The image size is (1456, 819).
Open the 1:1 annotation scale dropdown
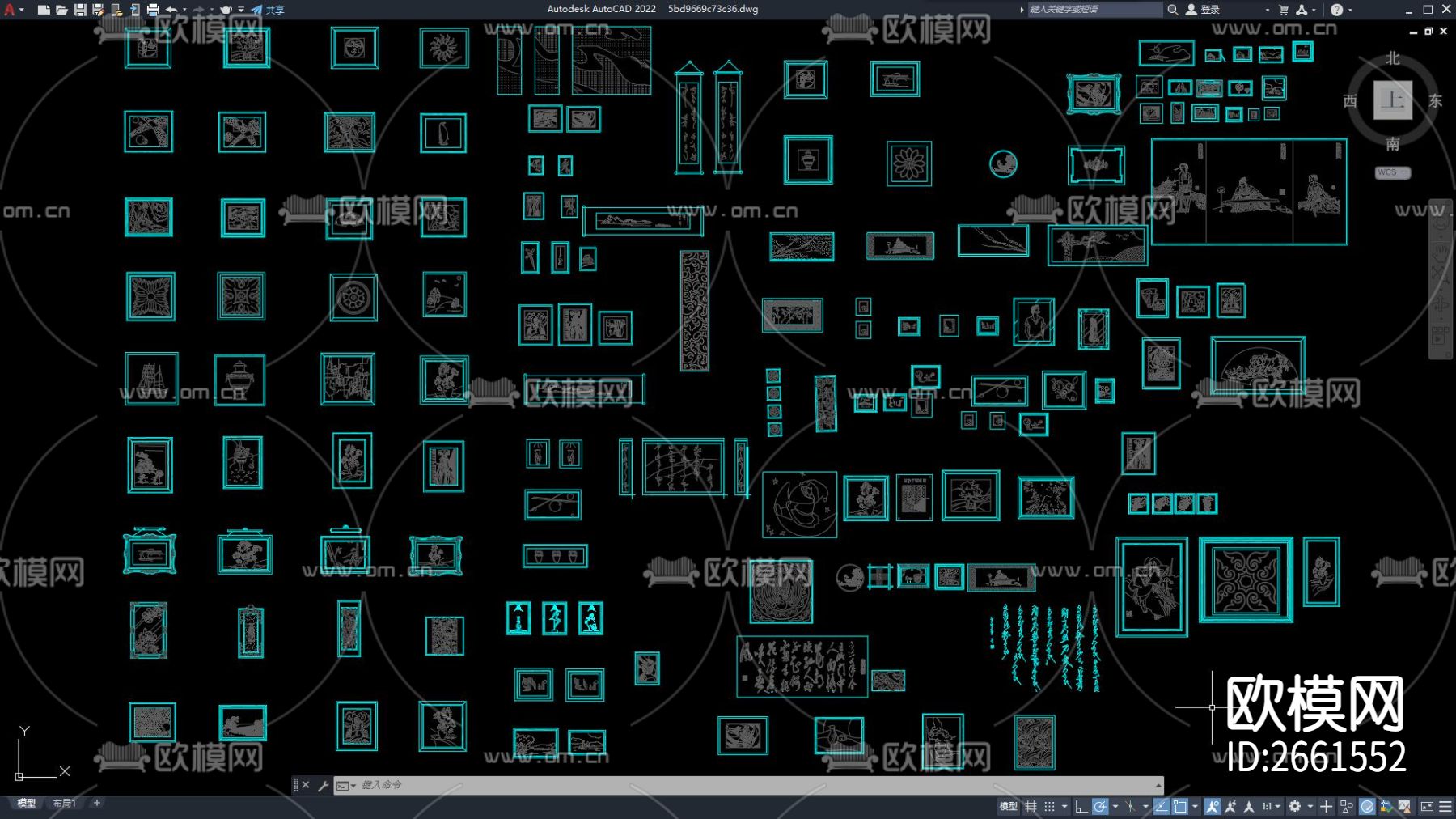(1271, 806)
